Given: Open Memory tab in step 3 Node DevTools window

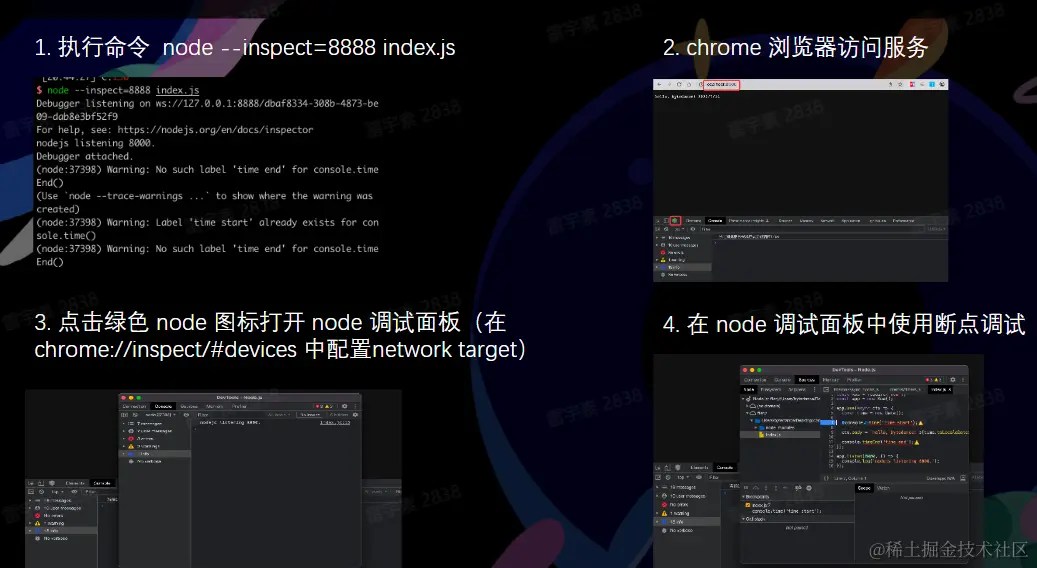Looking at the screenshot, I should 214,406.
